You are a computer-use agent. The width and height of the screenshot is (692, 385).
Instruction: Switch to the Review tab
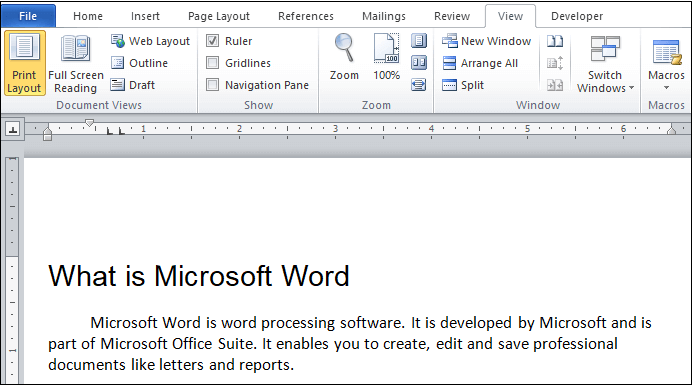(452, 16)
